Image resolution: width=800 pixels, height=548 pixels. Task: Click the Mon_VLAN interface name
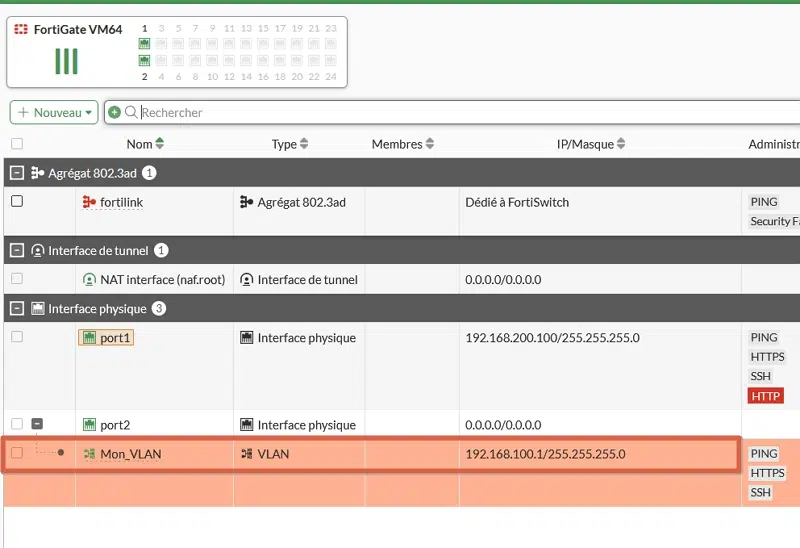[130, 454]
